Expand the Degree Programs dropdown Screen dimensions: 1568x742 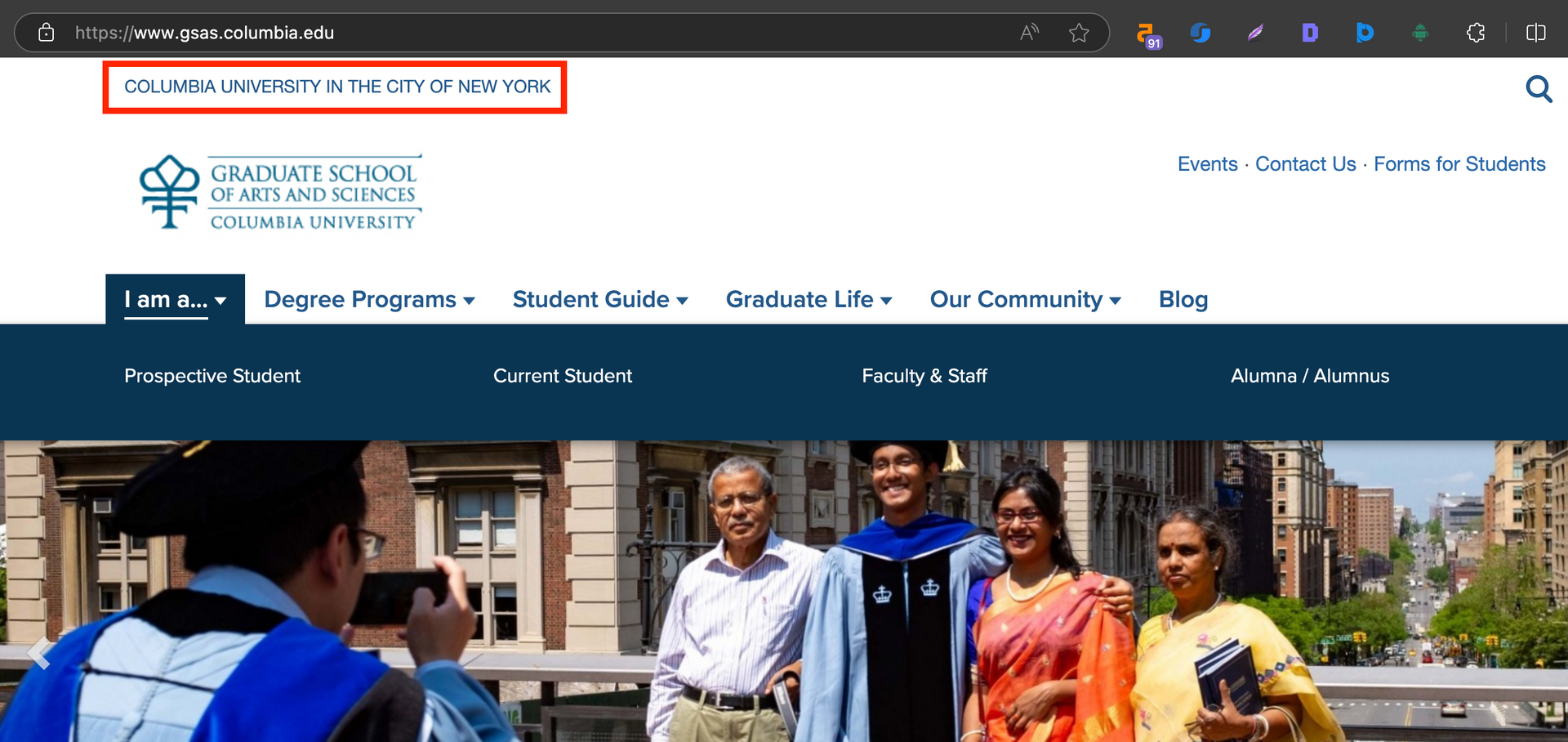coord(369,300)
